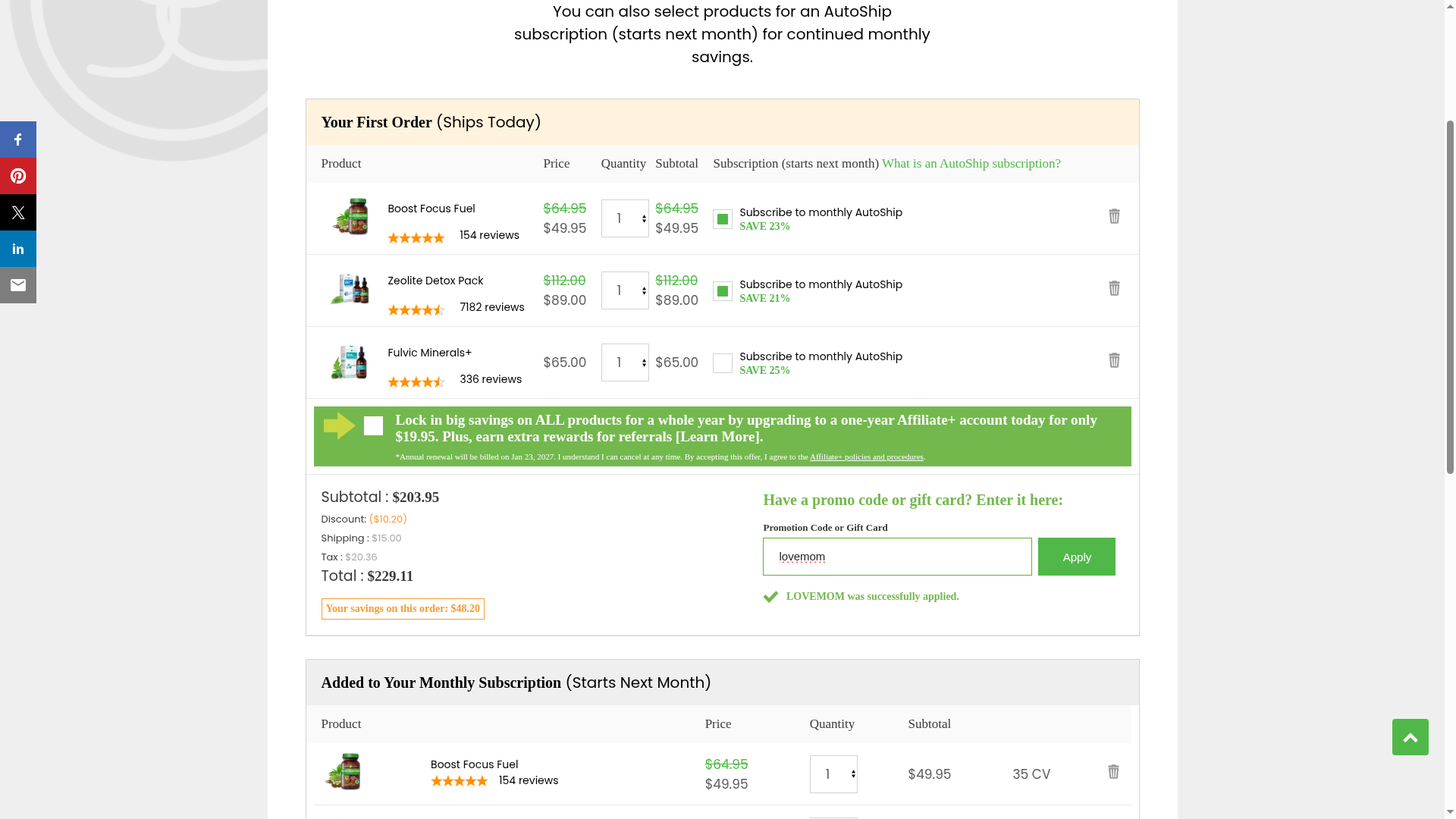Screen dimensions: 1456x819
Task: Open the Zeolite Detox Pack product name
Action: click(x=435, y=281)
